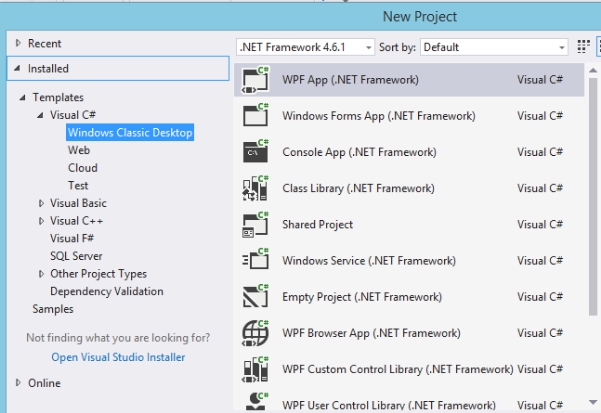Switch to small icons grid view
Screen dimensions: 601x413
coord(583,47)
